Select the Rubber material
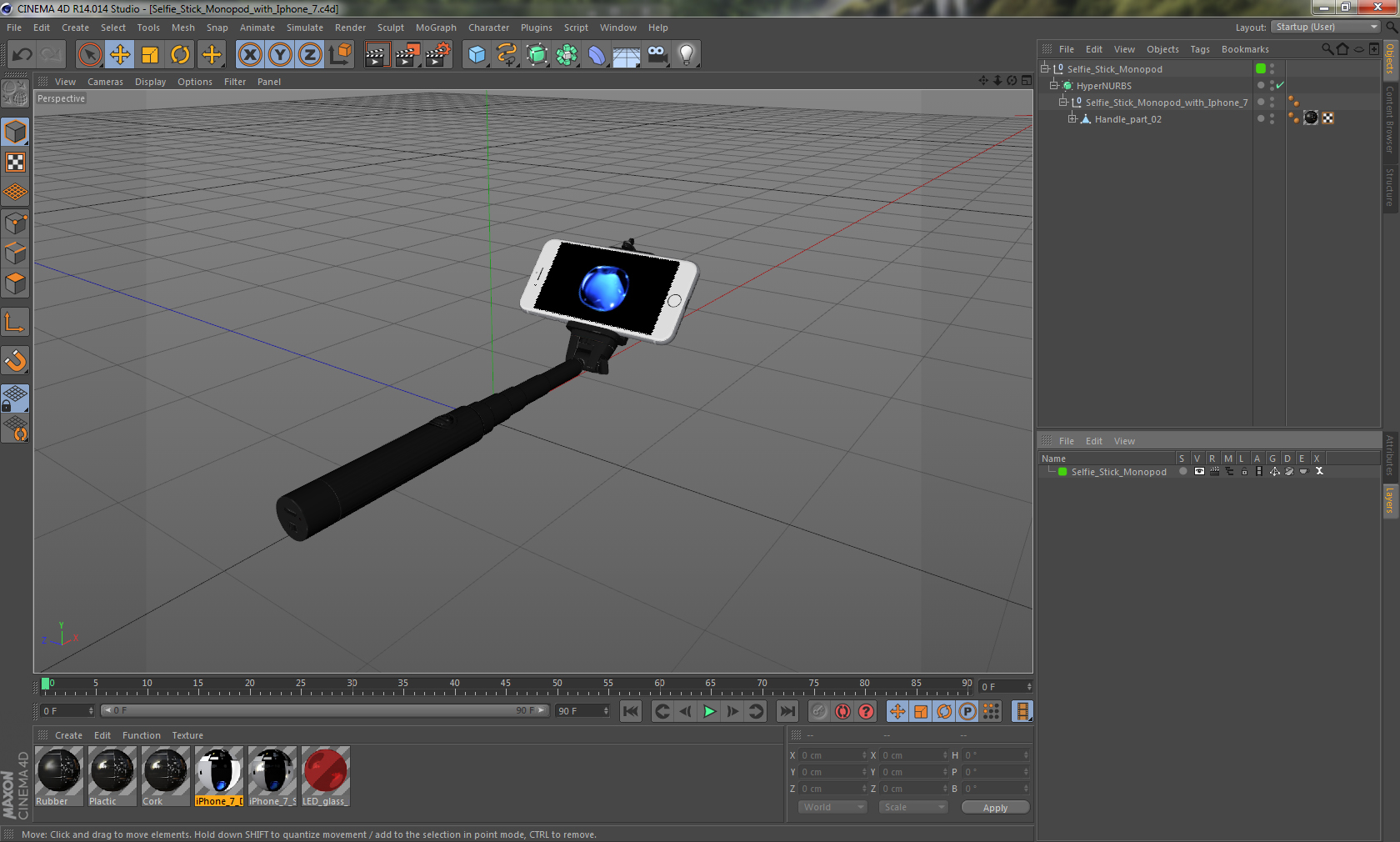 tap(59, 776)
